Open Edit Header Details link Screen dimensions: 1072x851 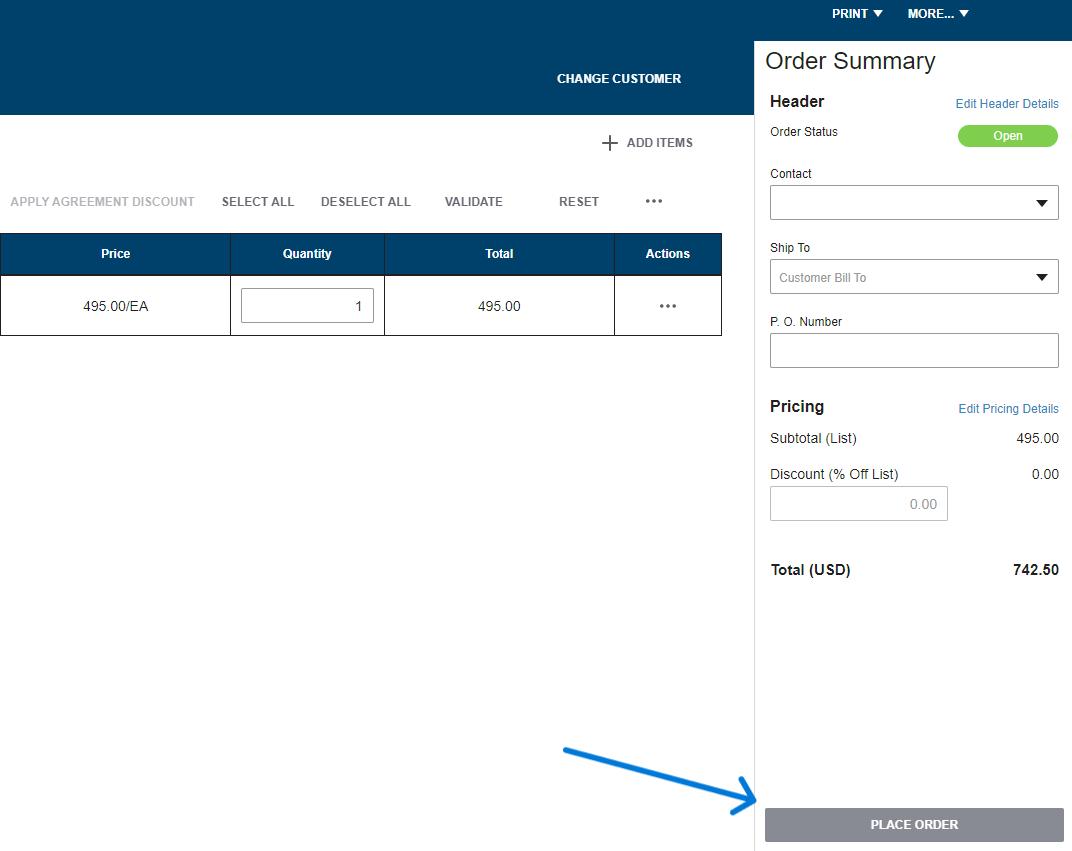(1007, 104)
